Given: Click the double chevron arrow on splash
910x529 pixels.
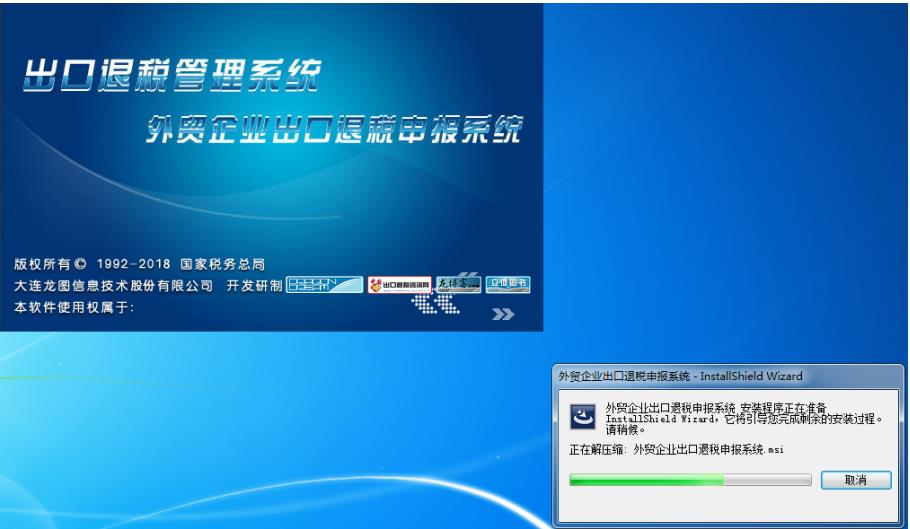Looking at the screenshot, I should (503, 314).
